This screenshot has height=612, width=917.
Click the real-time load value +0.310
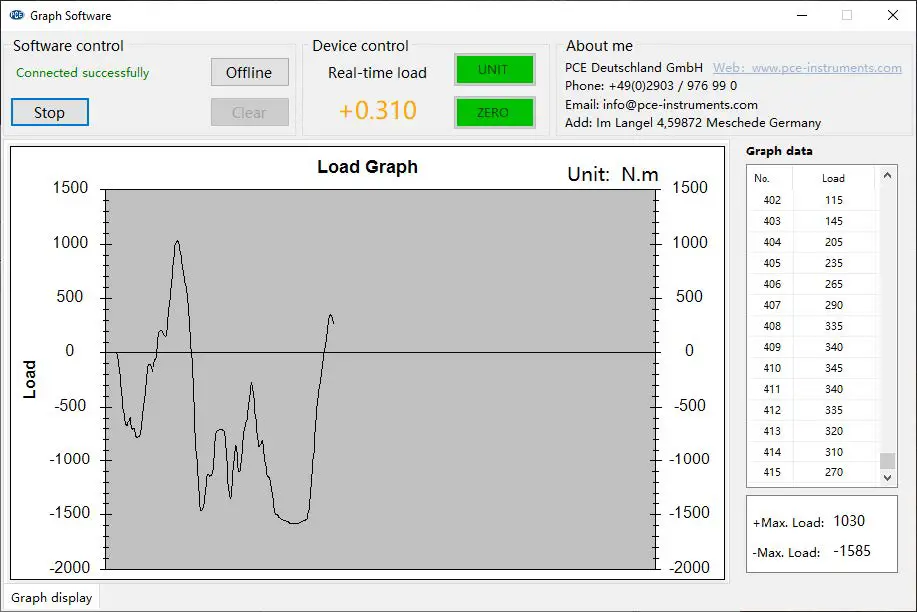coord(378,111)
